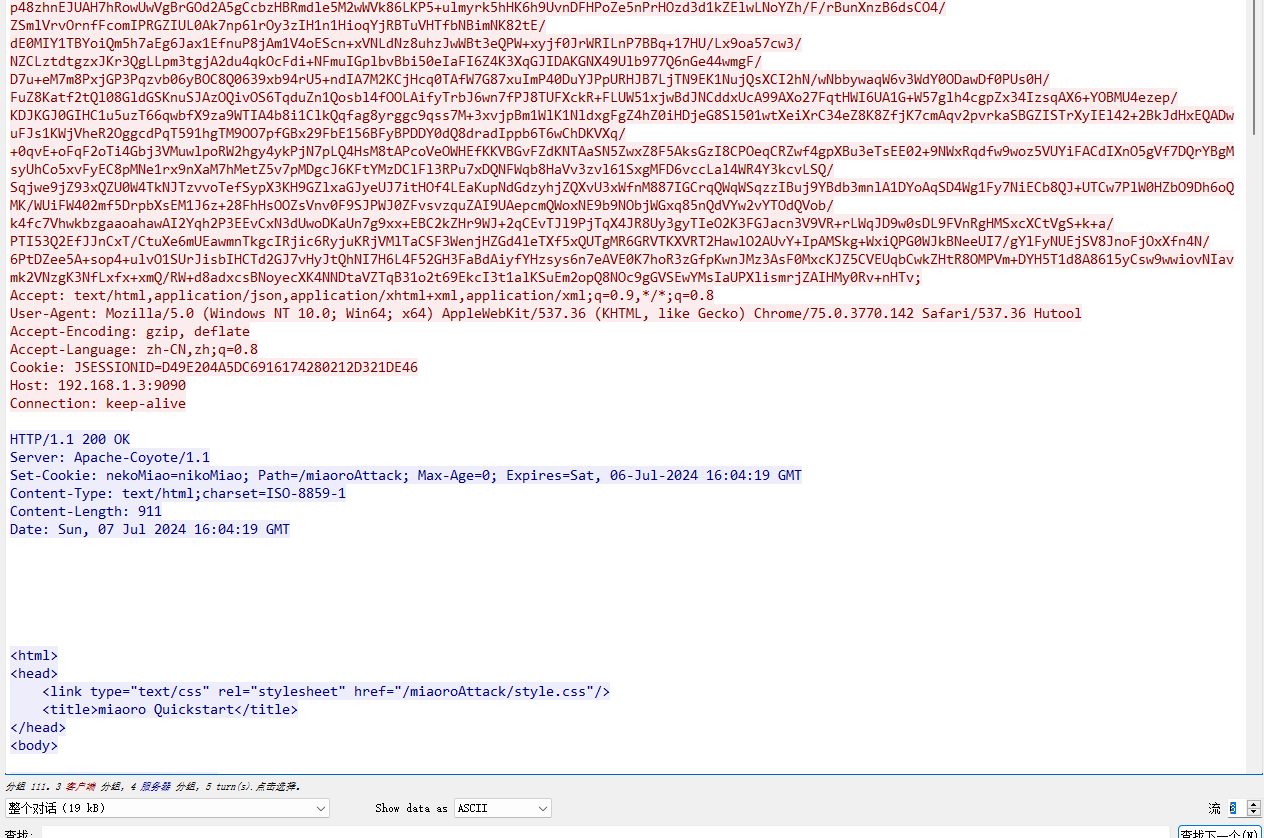This screenshot has height=838, width=1264.
Task: Click the stylesheet link tag line
Action: click(x=325, y=691)
